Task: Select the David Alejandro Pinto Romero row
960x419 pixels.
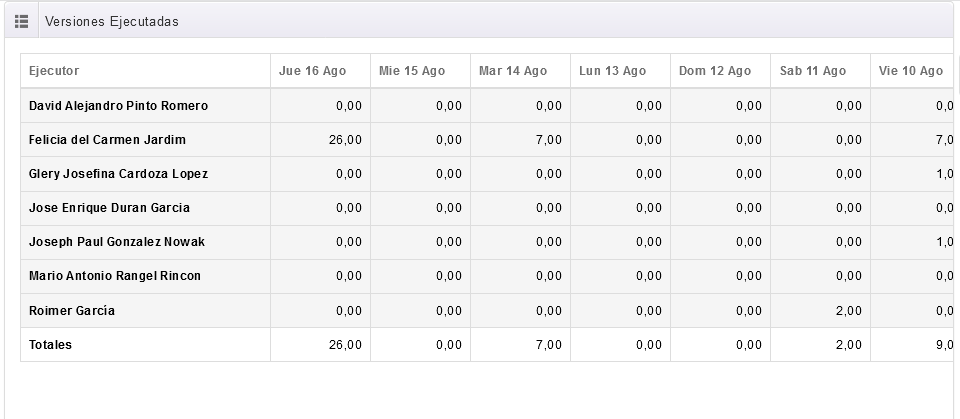Action: [x=118, y=106]
